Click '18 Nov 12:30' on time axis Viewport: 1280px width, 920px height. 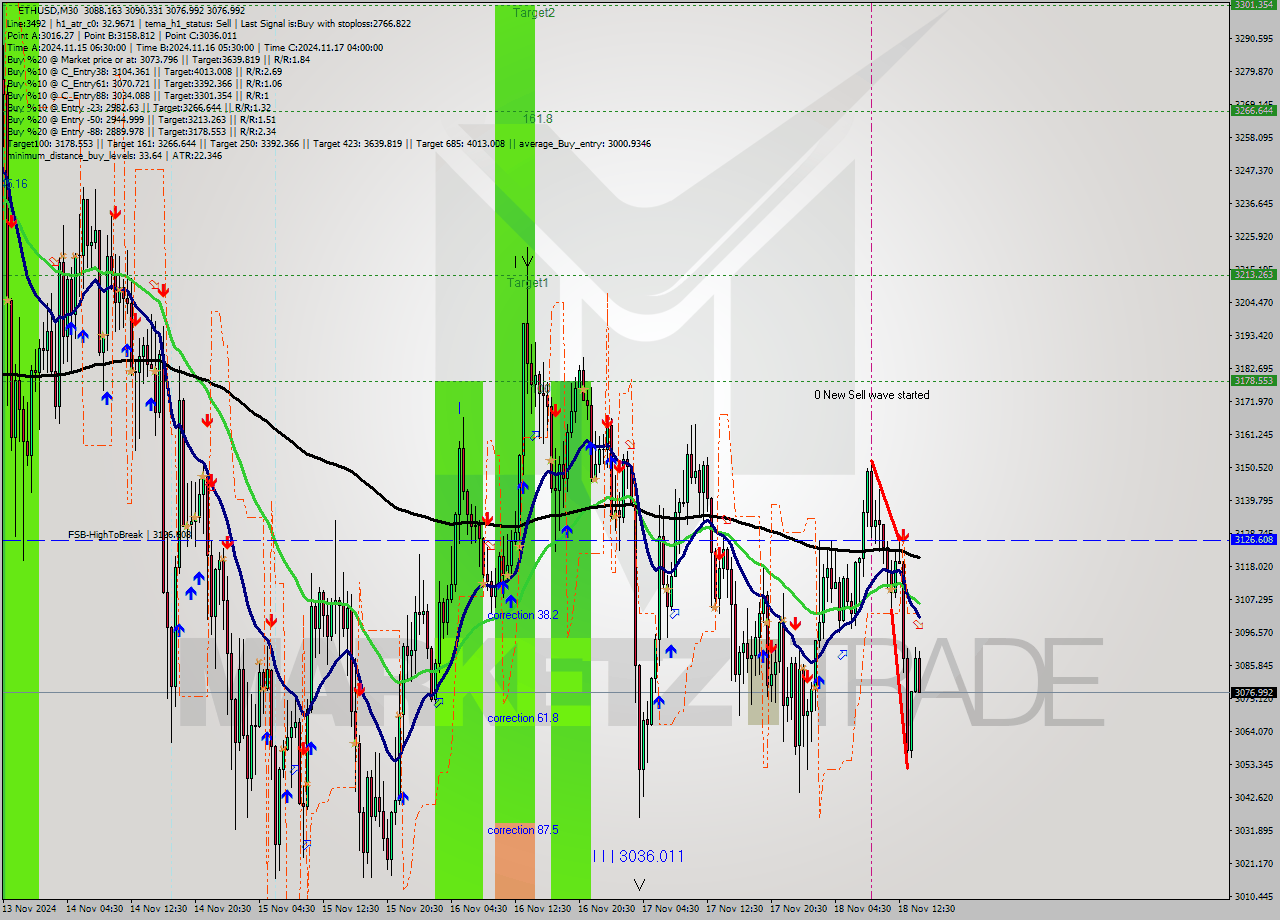927,909
